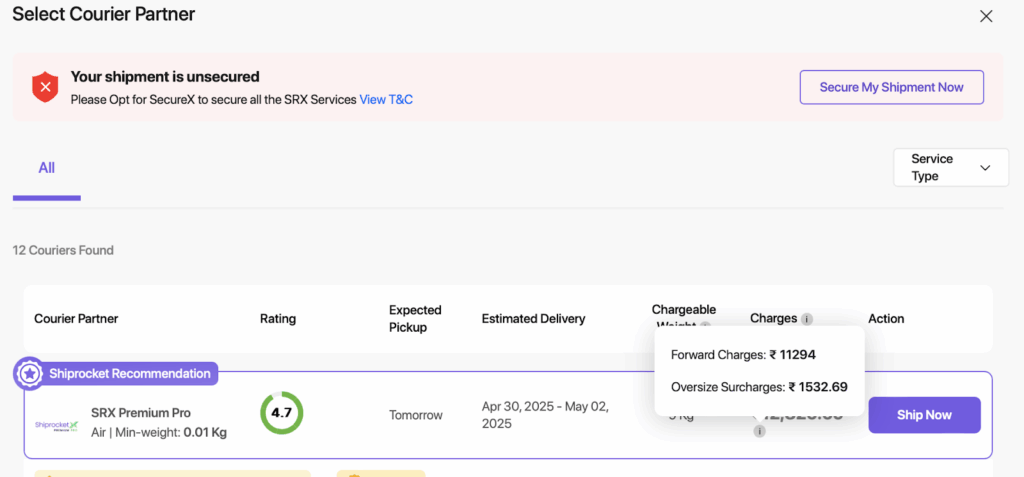Image resolution: width=1024 pixels, height=477 pixels.
Task: Click the info icon beside Chargeable Weight
Action: coord(705,325)
